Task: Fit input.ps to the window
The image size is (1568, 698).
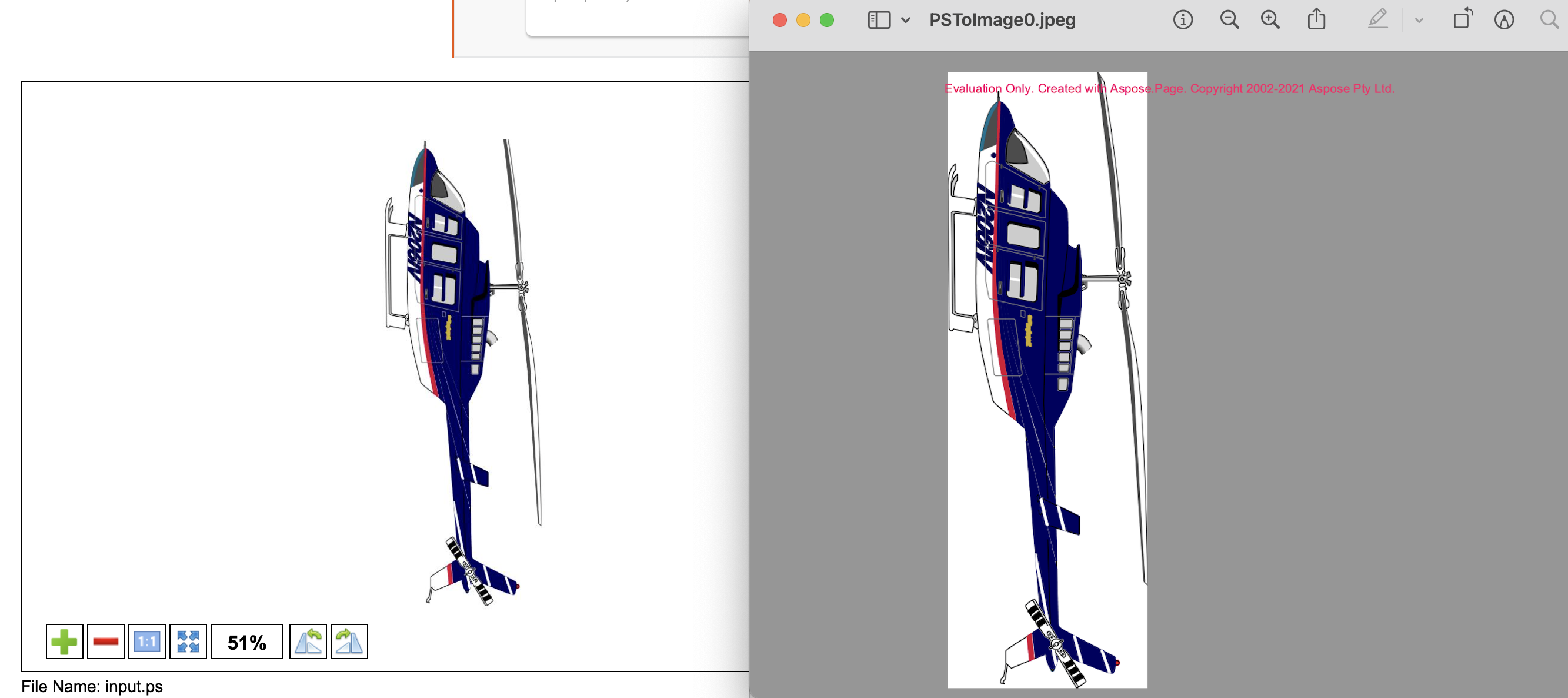Action: 188,641
